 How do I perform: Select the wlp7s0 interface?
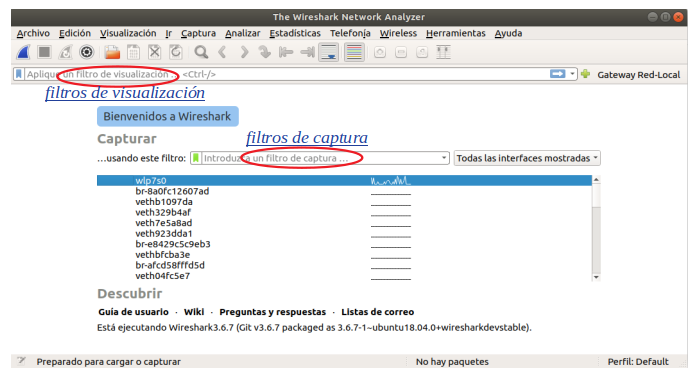coord(344,180)
